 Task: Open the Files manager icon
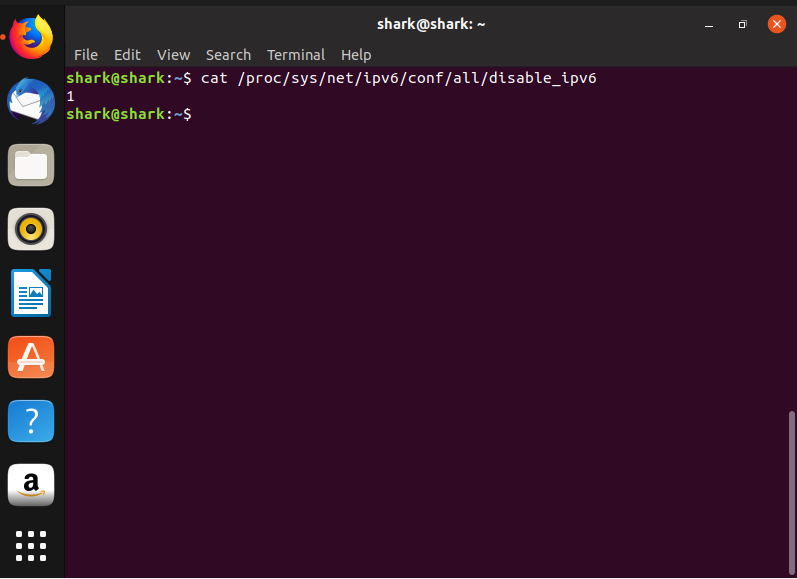pos(31,165)
